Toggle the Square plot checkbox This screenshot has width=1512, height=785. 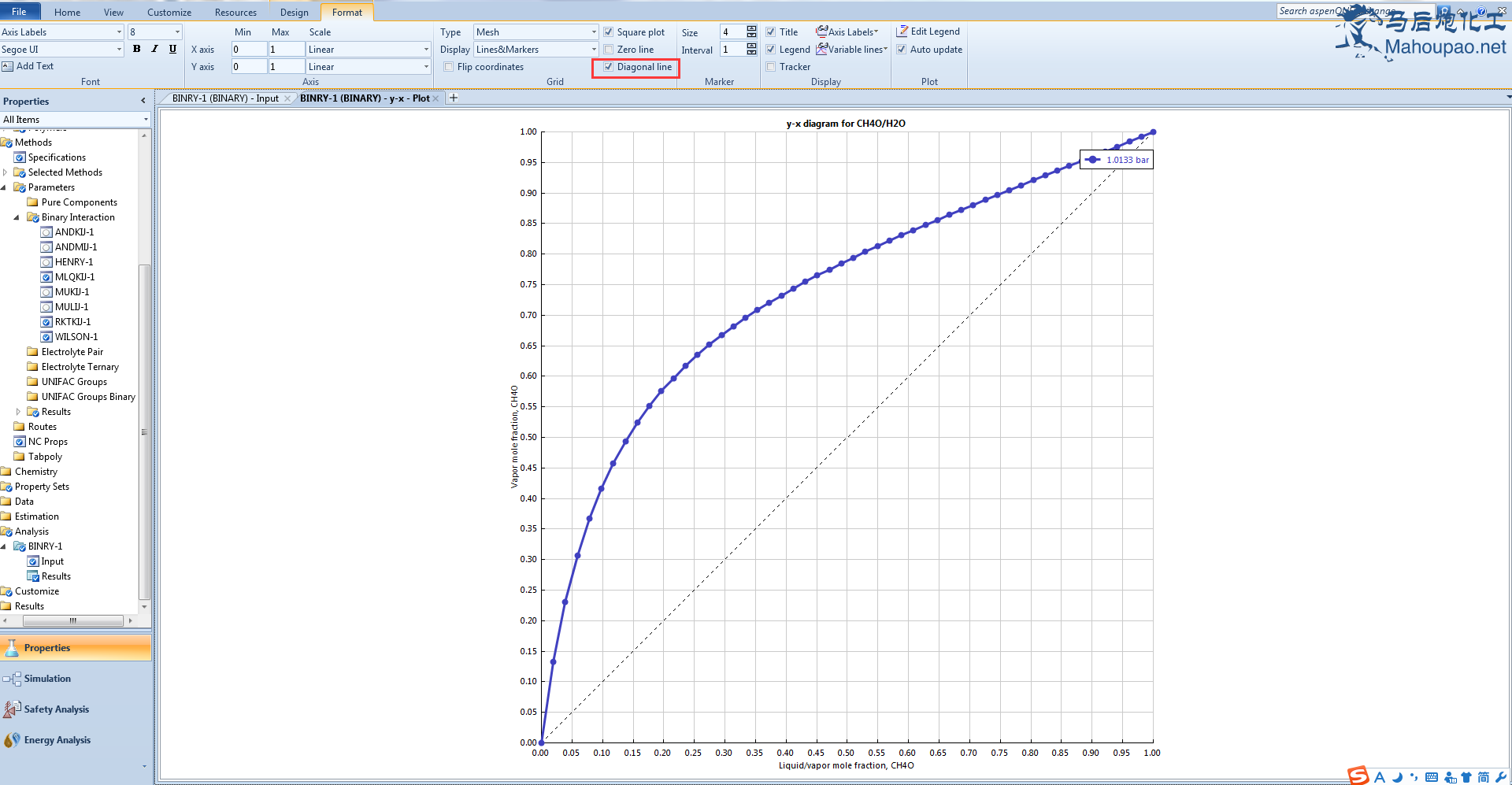click(x=608, y=32)
